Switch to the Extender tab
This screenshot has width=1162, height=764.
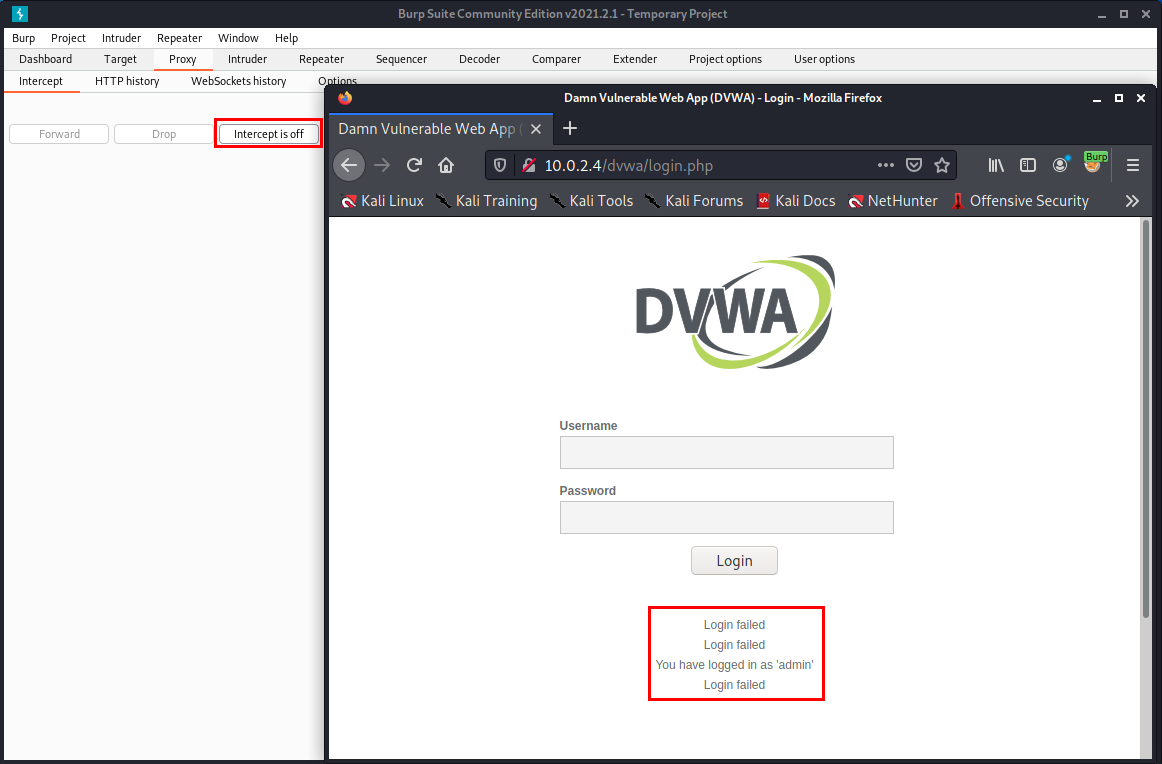635,59
